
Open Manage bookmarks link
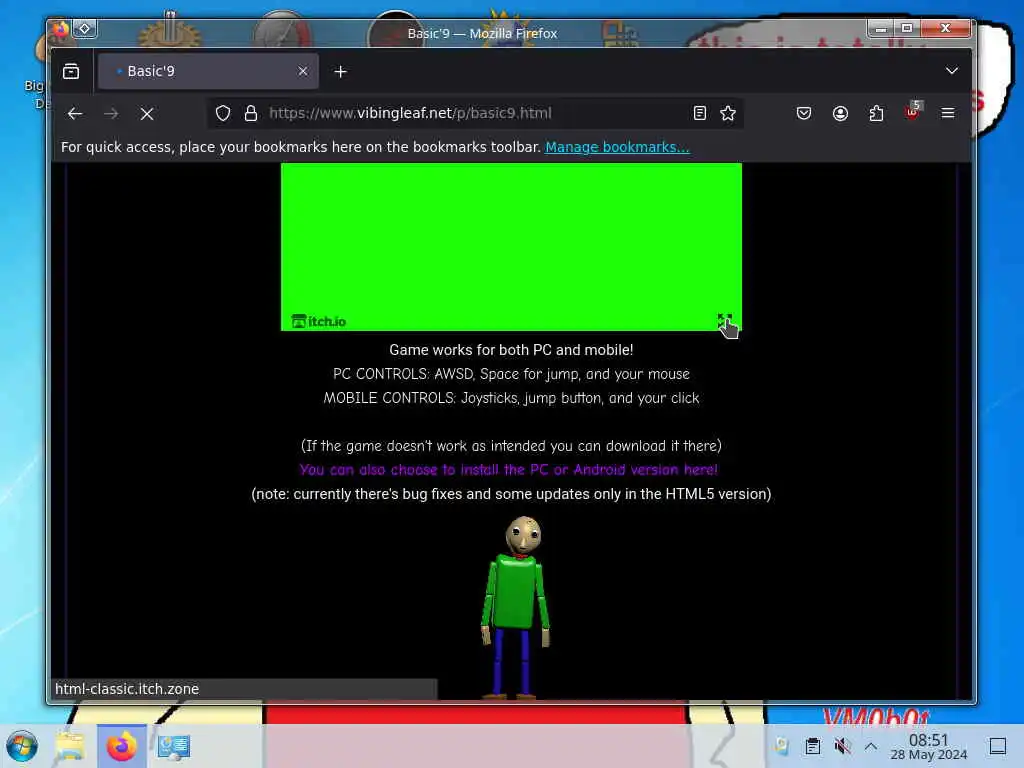(x=617, y=147)
